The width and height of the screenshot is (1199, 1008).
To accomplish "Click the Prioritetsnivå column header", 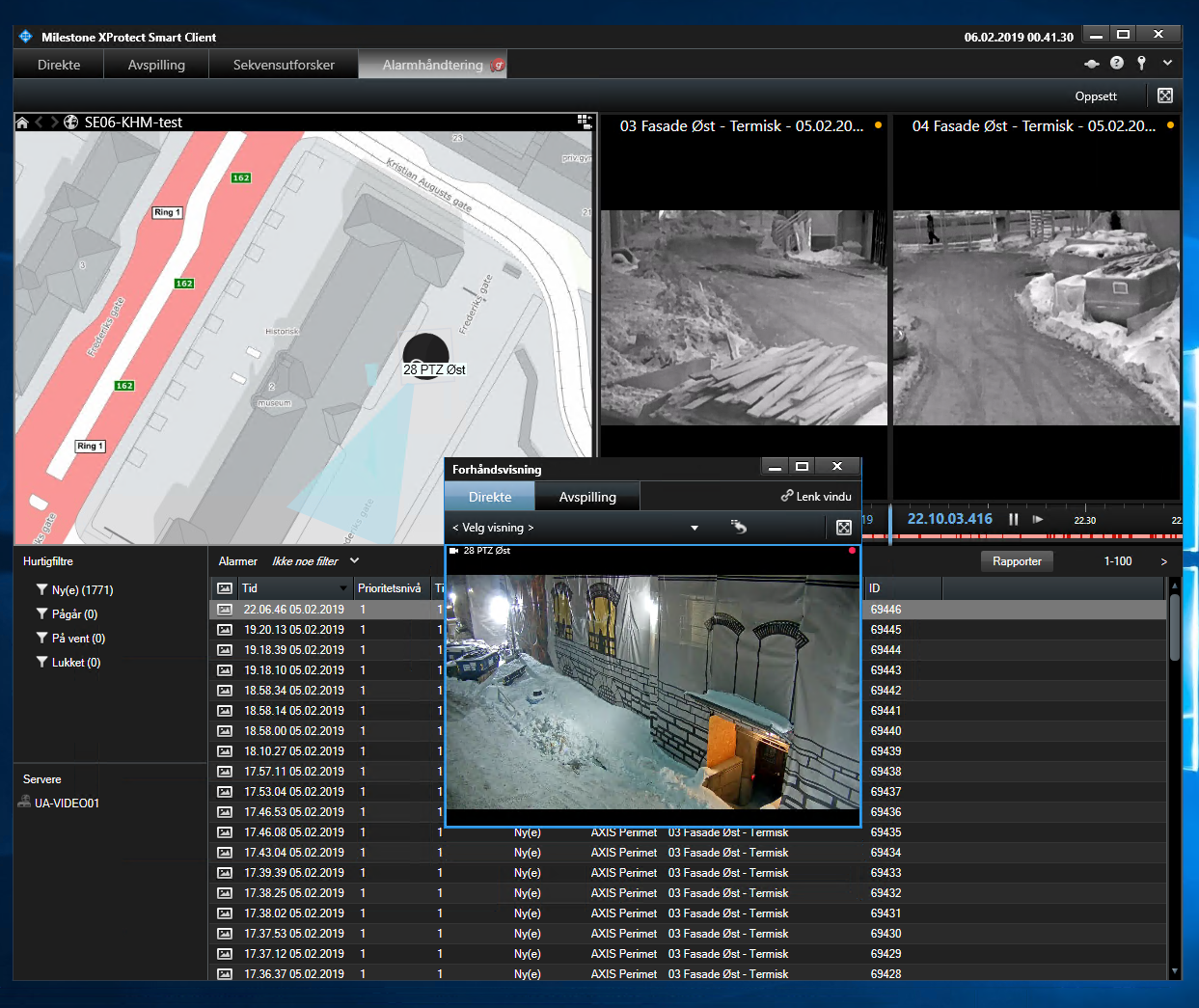I will pos(391,588).
